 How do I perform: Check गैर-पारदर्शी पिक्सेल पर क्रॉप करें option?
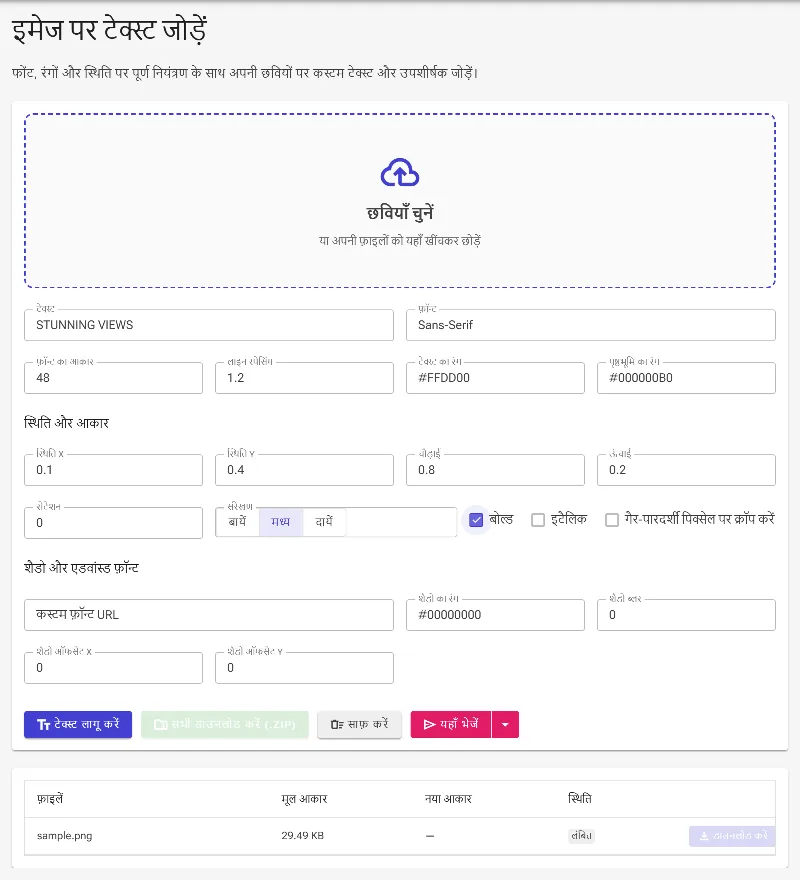[612, 520]
